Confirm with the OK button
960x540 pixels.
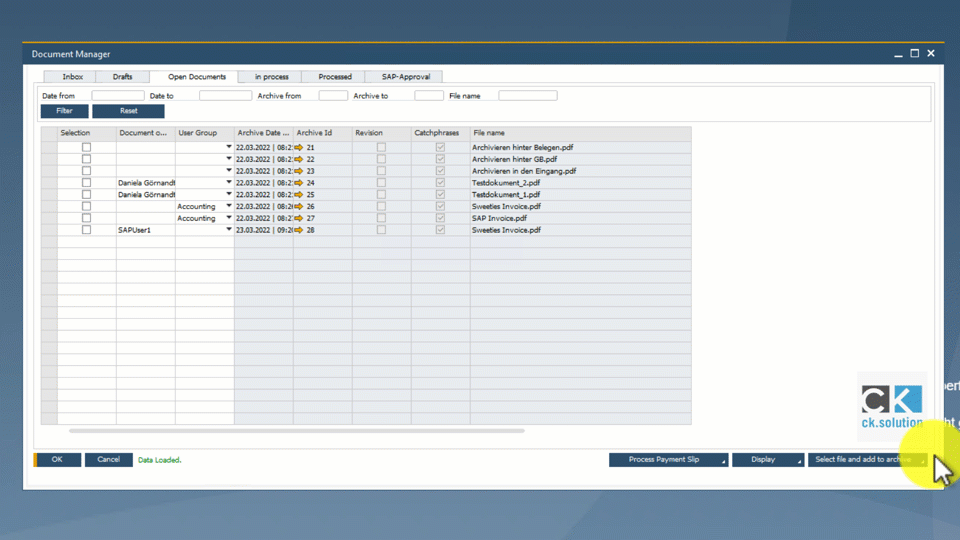(57, 460)
